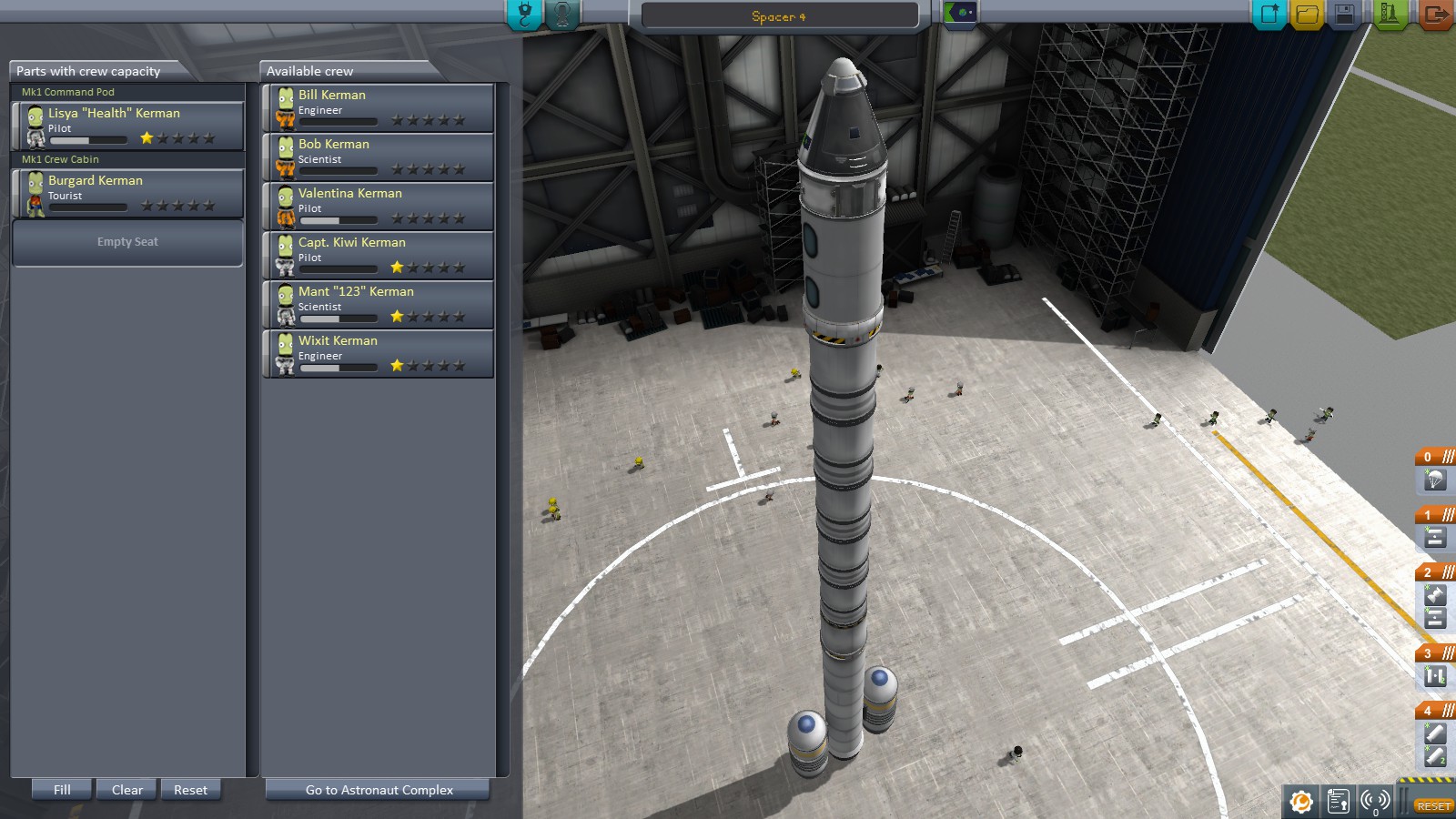Click Valentina Kerman's portrait icon
This screenshot has height=819, width=1456.
pos(286,207)
